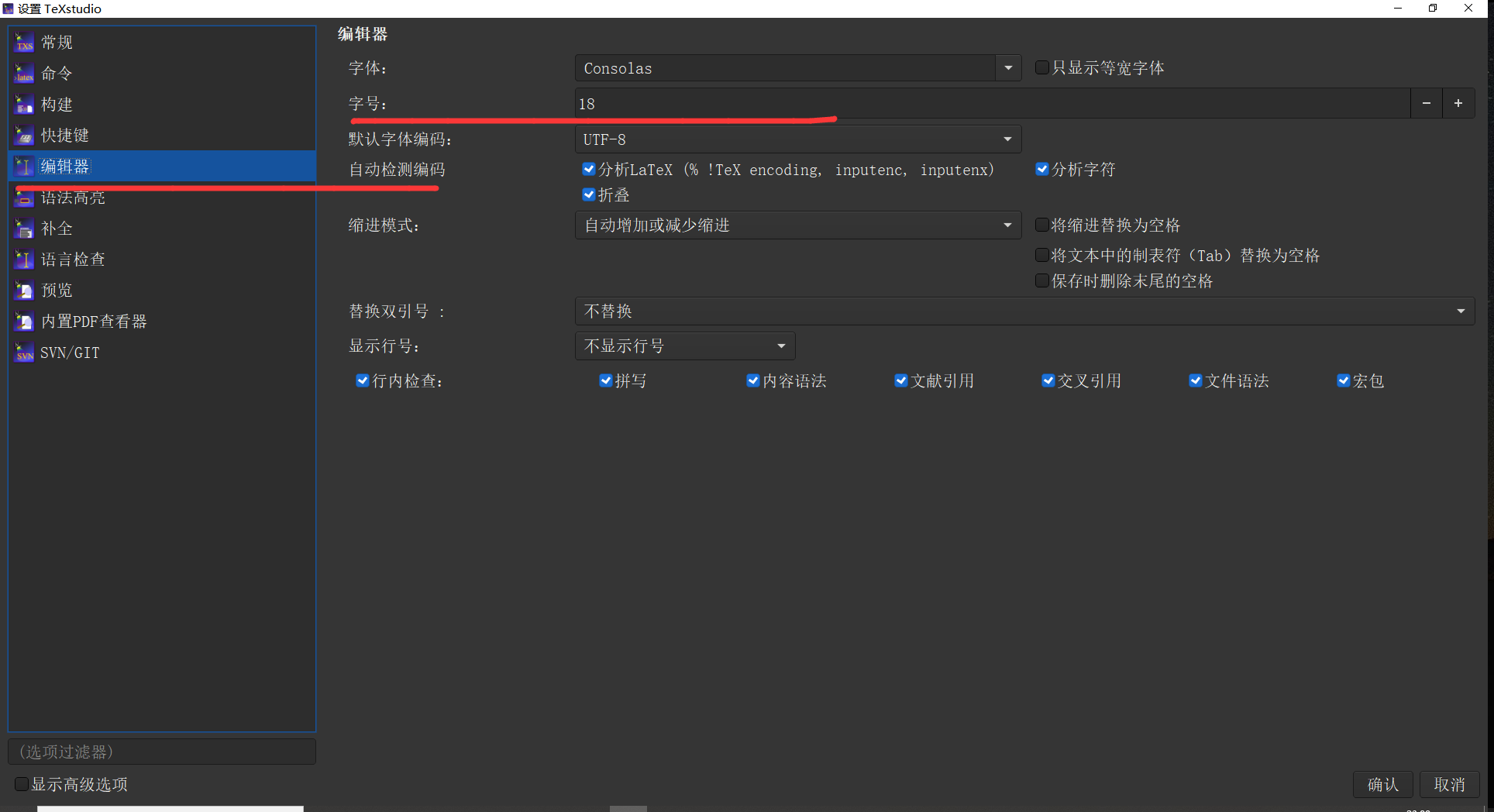
Task: Toggle 分析LaTeX encoding detection checkbox
Action: click(589, 170)
